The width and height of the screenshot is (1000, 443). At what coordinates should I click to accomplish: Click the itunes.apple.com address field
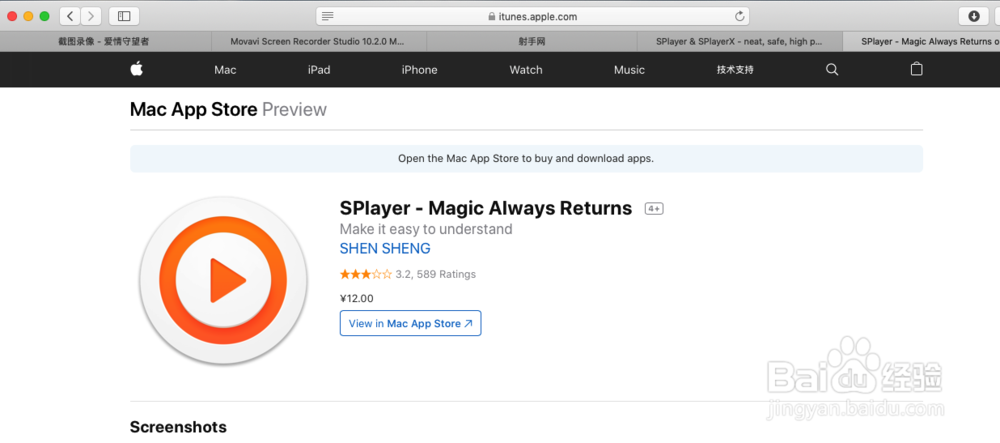tap(533, 16)
